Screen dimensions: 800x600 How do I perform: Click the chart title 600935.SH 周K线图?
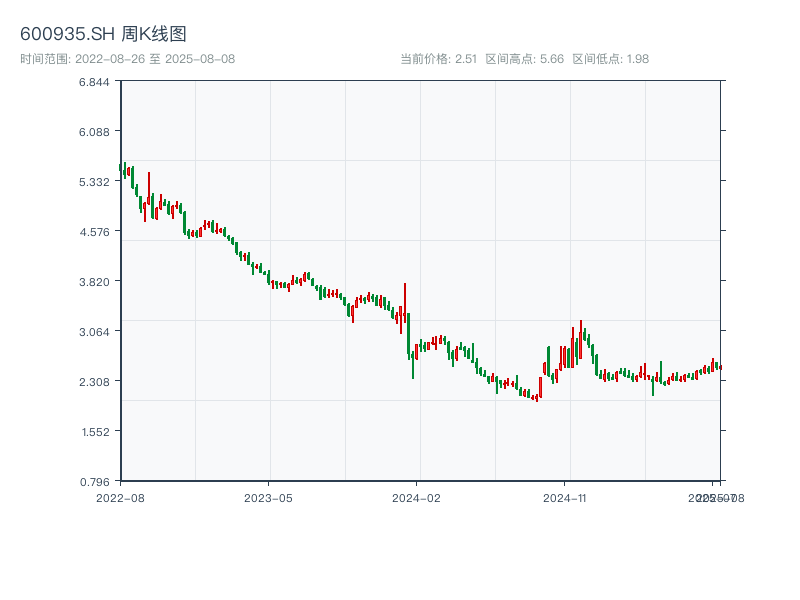pyautogui.click(x=103, y=34)
